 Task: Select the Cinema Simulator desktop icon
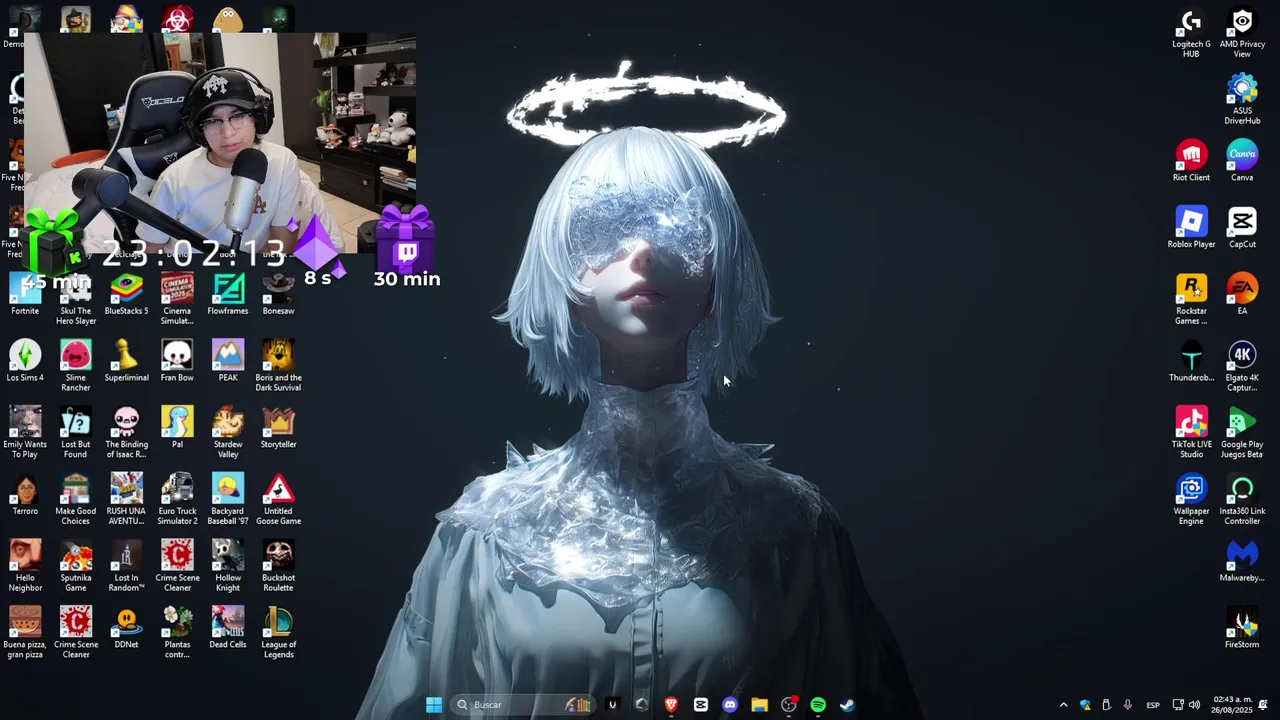[x=177, y=299]
